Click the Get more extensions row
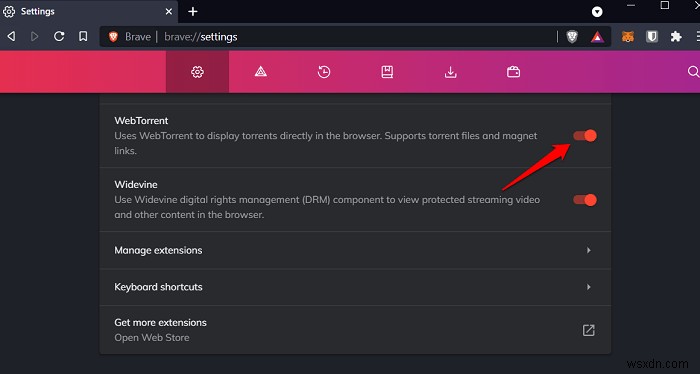This screenshot has height=374, width=700. pos(355,330)
